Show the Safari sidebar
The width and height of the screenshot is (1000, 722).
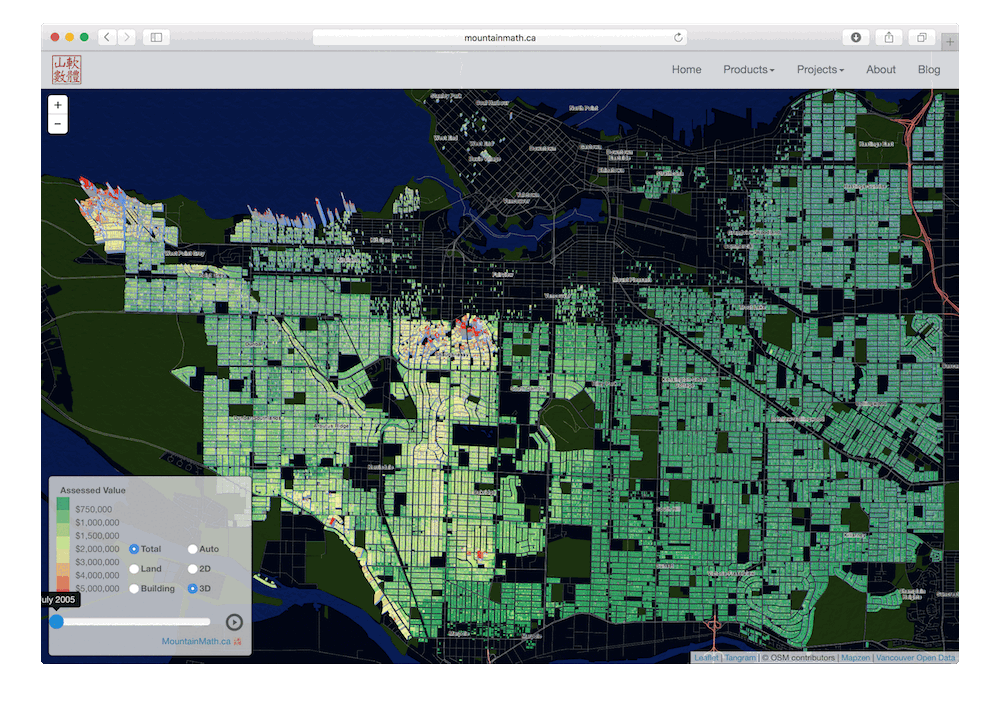[156, 37]
